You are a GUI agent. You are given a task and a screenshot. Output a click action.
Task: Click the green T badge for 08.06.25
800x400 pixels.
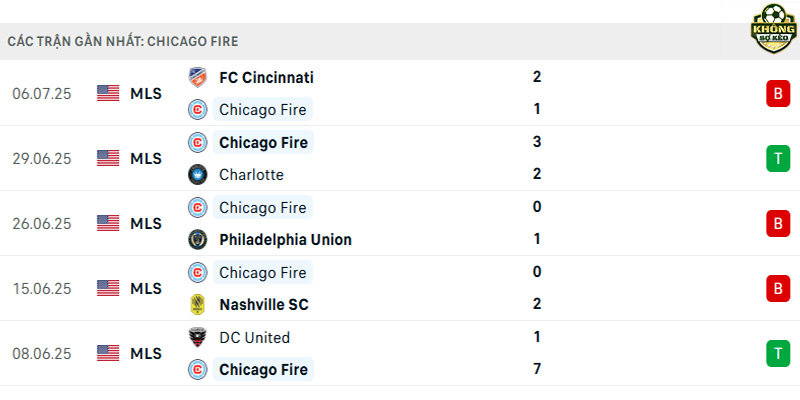(x=778, y=354)
